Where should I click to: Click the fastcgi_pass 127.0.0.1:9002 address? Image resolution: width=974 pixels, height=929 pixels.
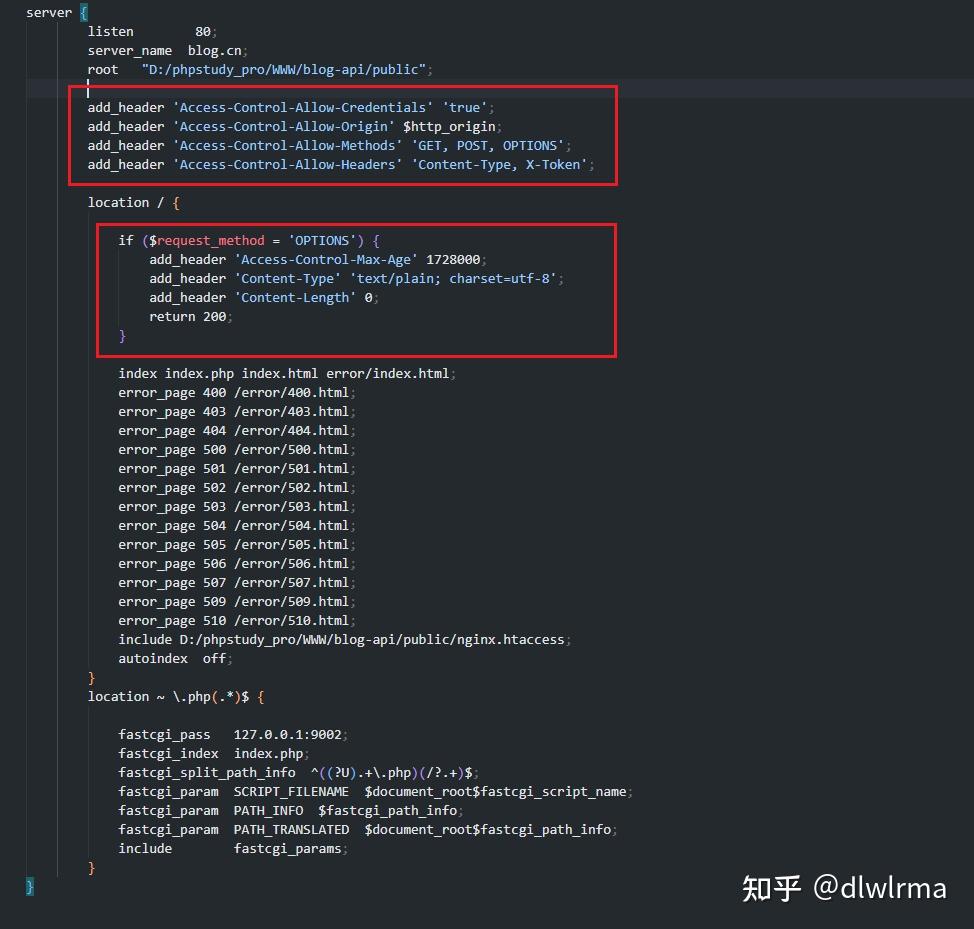tap(290, 734)
